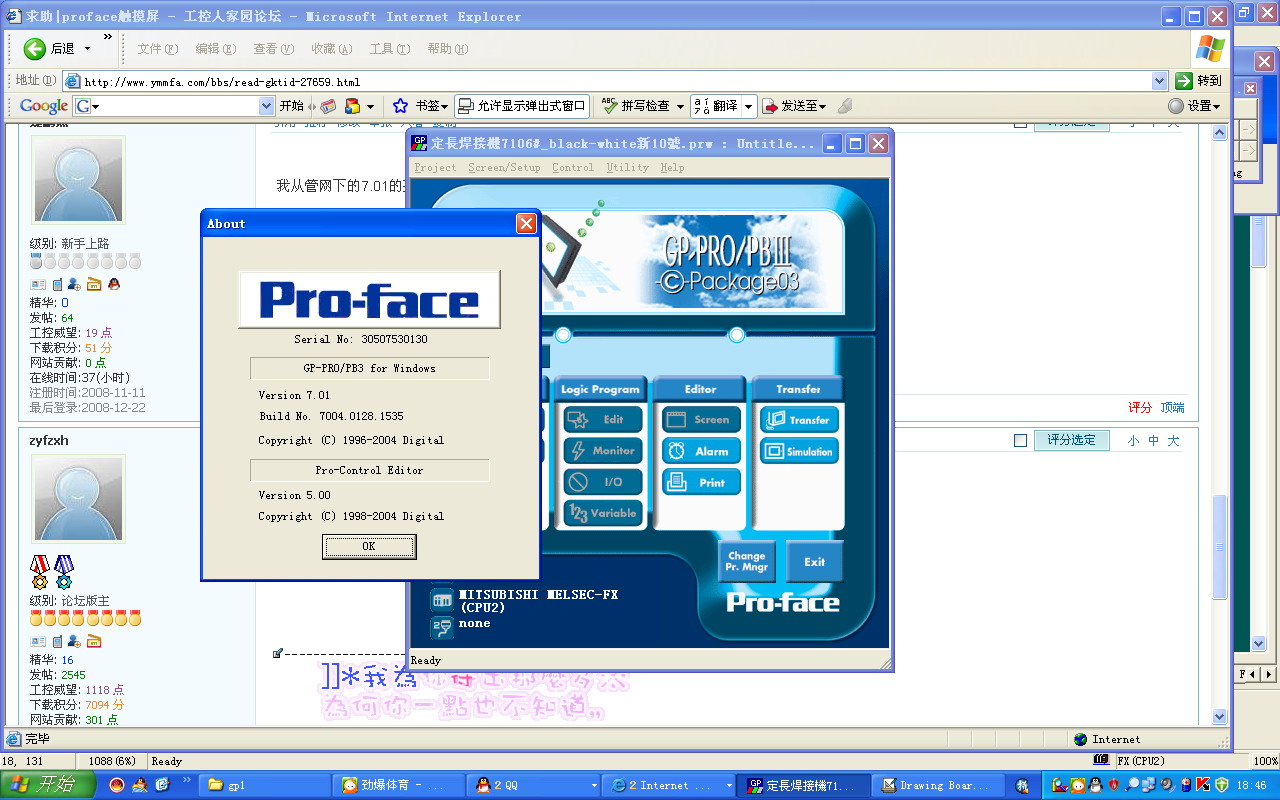Click the Print button in Editor

(x=701, y=482)
